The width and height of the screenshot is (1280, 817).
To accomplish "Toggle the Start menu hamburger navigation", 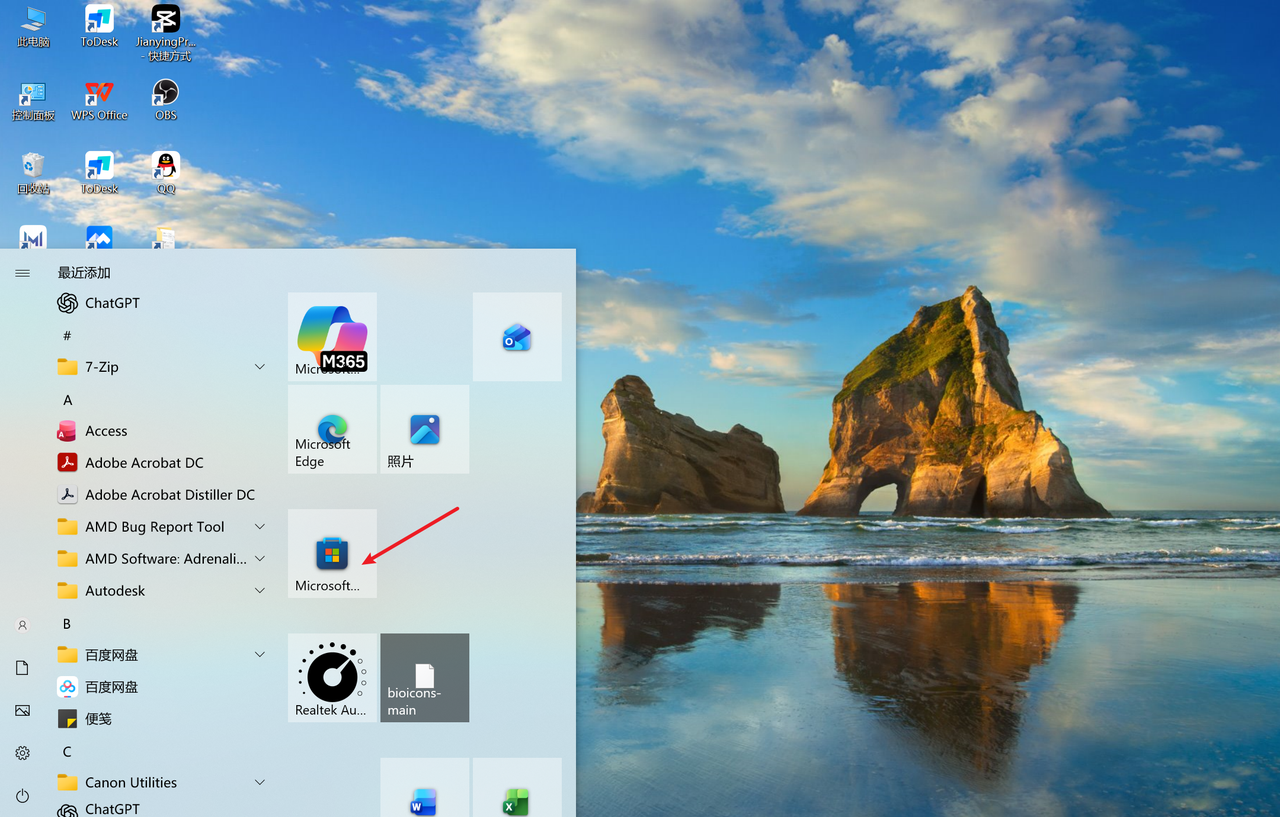I will 22,273.
